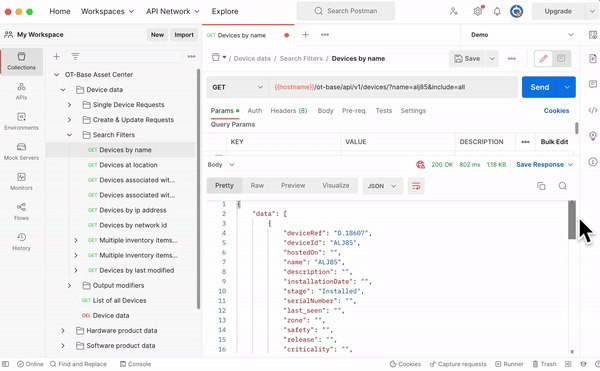
Task: Click the invite collaborators icon
Action: tap(454, 11)
